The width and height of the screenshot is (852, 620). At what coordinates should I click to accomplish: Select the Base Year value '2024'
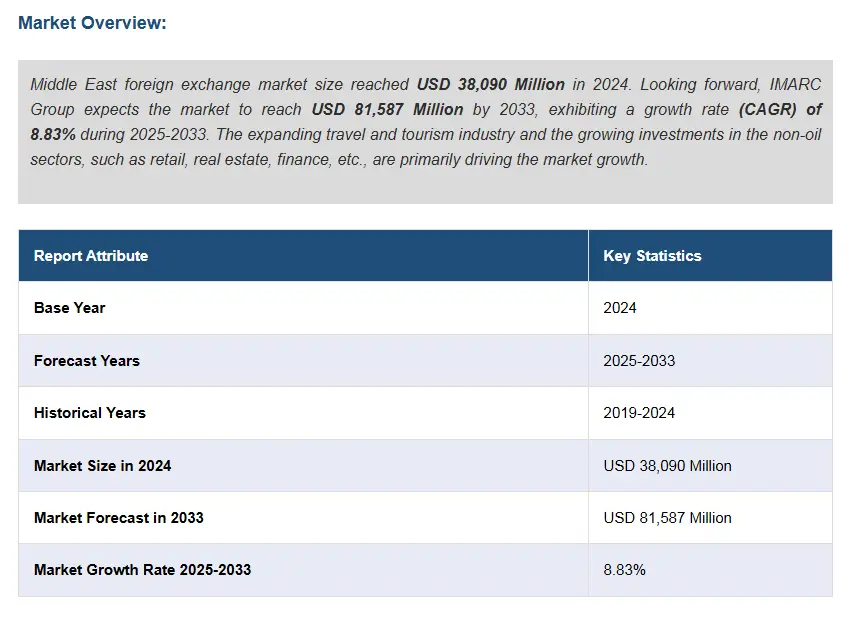click(619, 308)
